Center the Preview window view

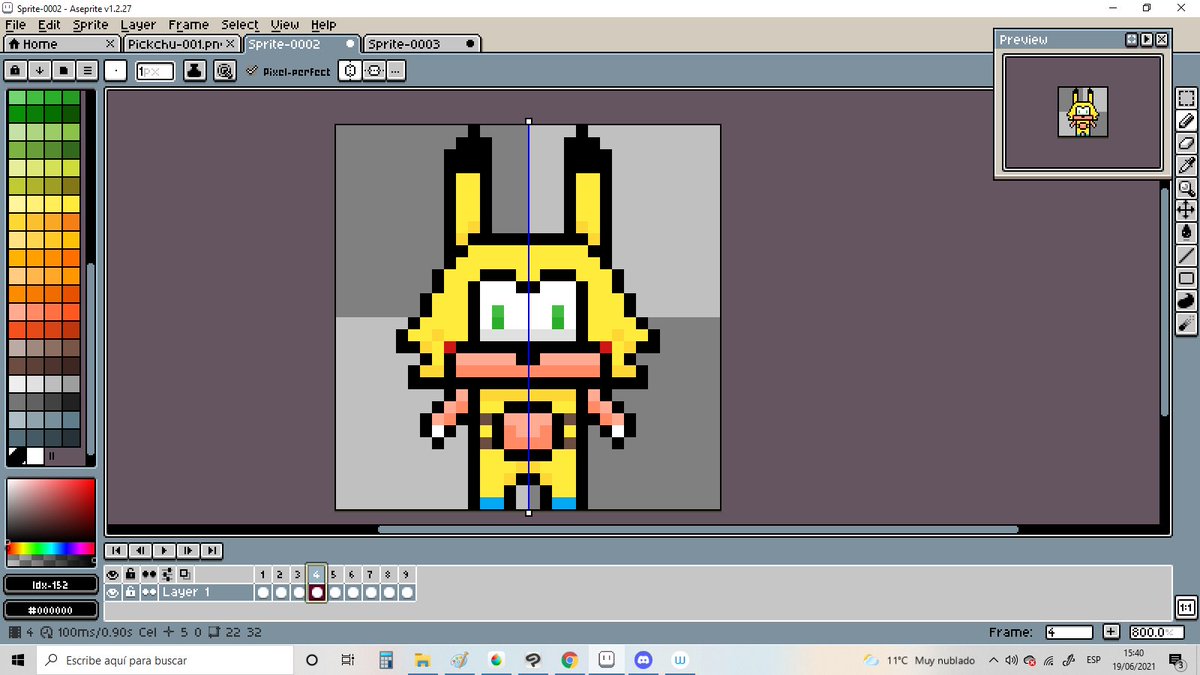tap(1131, 39)
